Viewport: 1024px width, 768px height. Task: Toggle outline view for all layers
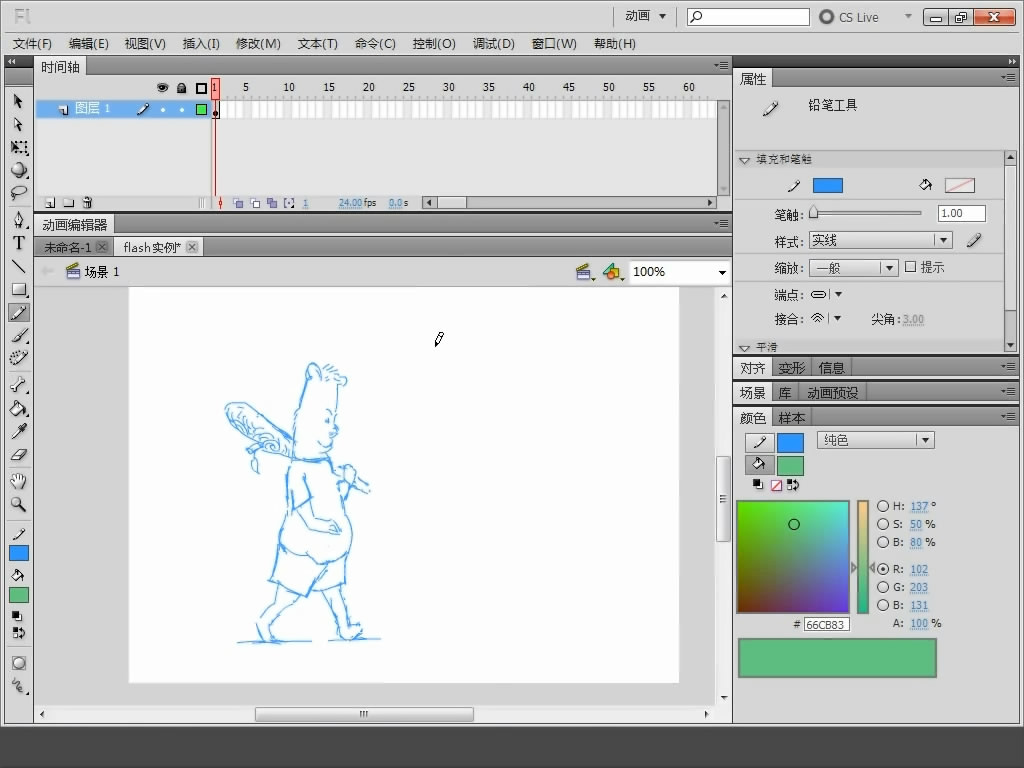coord(201,88)
